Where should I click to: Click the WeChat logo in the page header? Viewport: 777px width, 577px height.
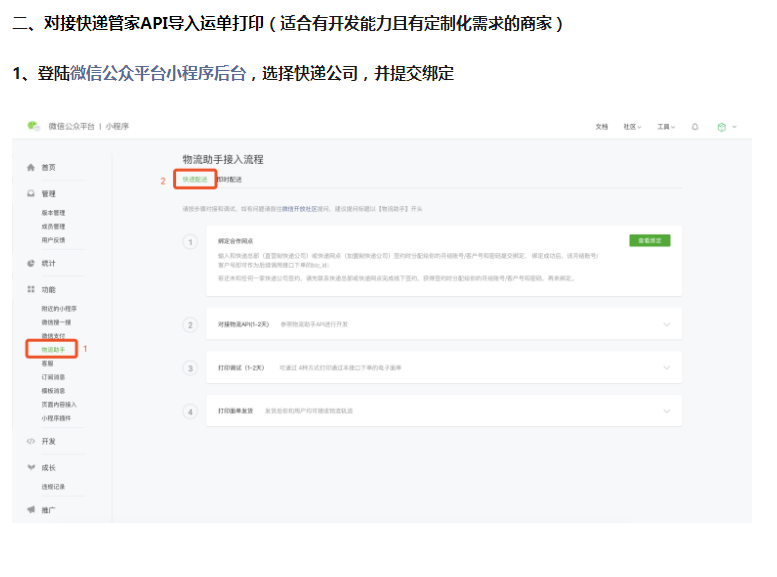pyautogui.click(x=33, y=126)
